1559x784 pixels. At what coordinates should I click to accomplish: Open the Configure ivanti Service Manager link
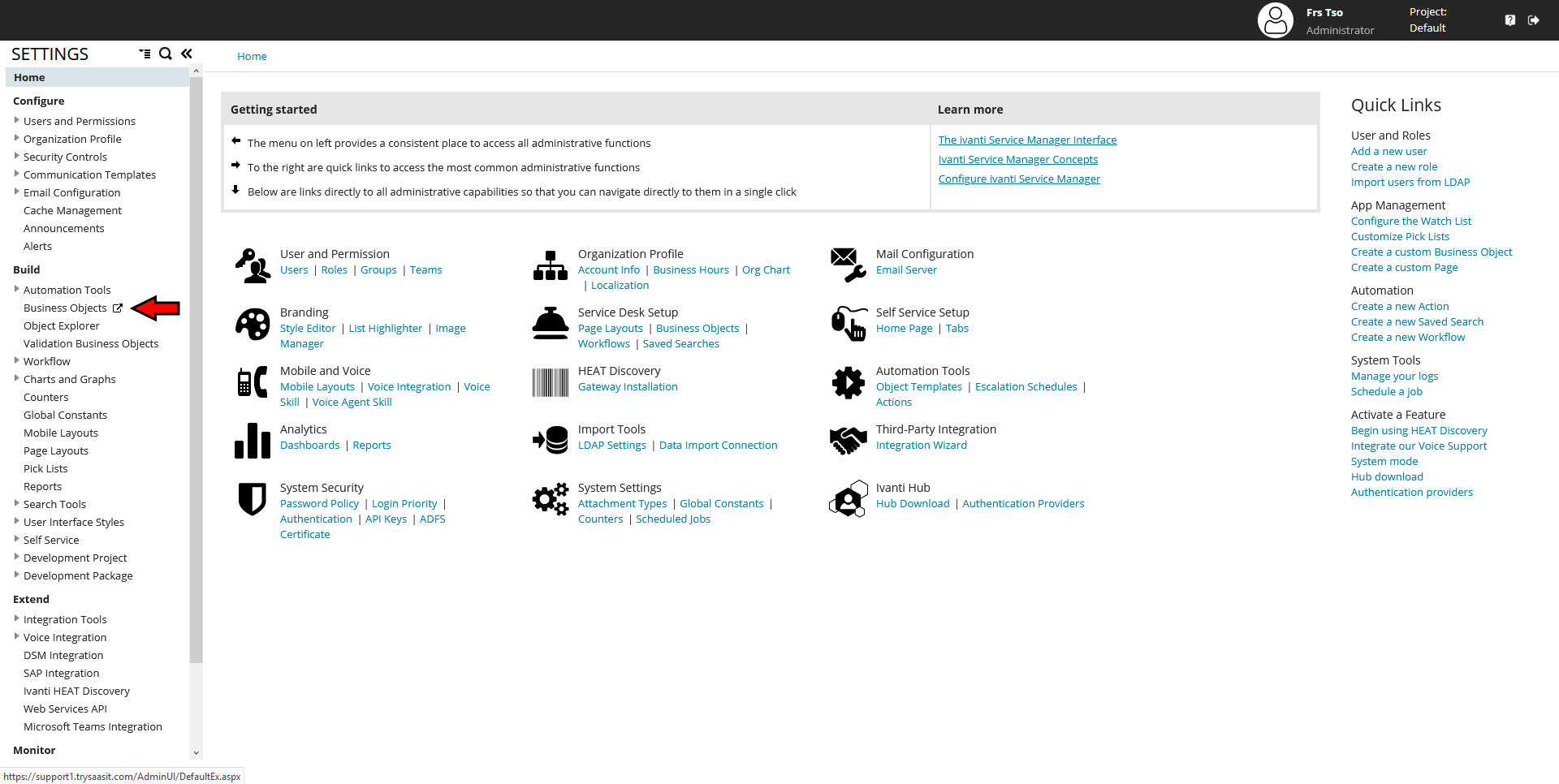pyautogui.click(x=1019, y=179)
